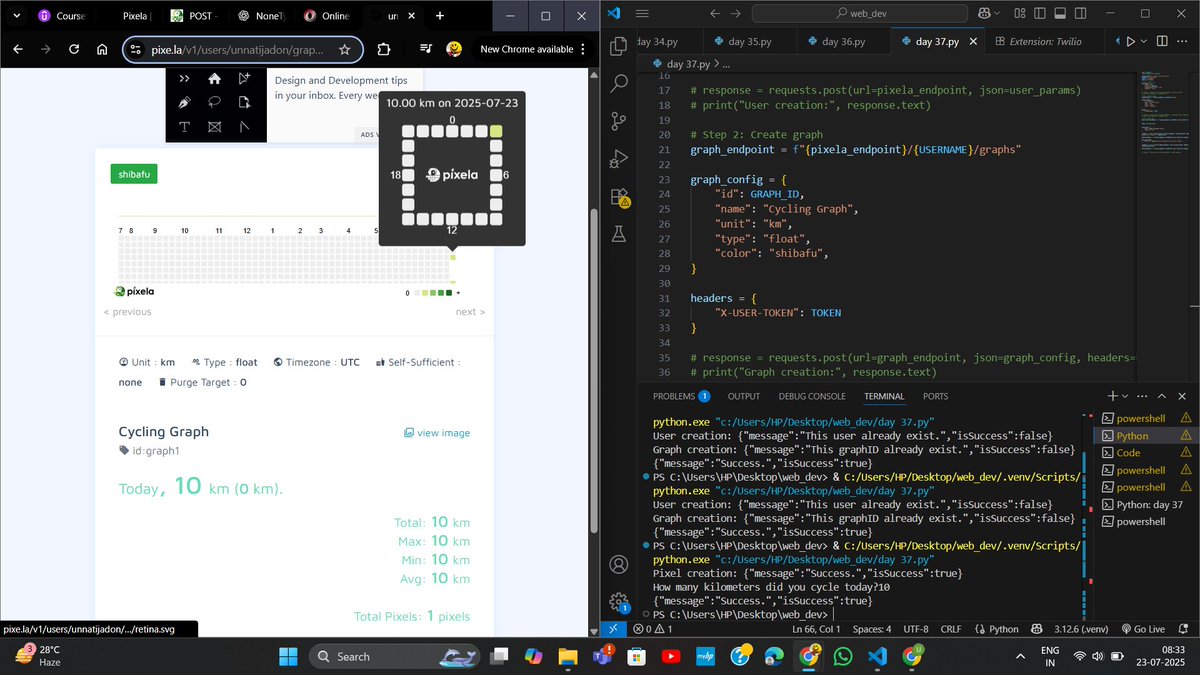The width and height of the screenshot is (1200, 675).
Task: Switch to PORTS panel tab
Action: point(935,396)
